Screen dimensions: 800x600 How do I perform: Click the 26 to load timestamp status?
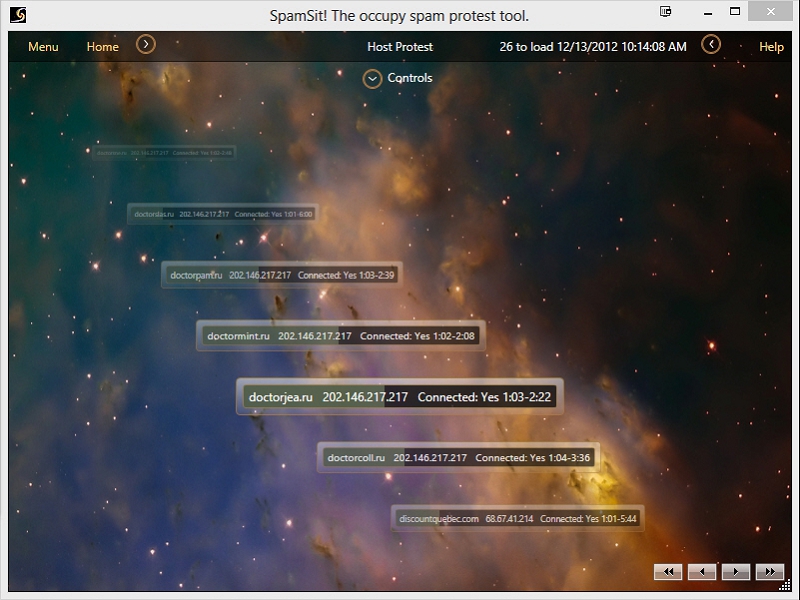(x=593, y=47)
